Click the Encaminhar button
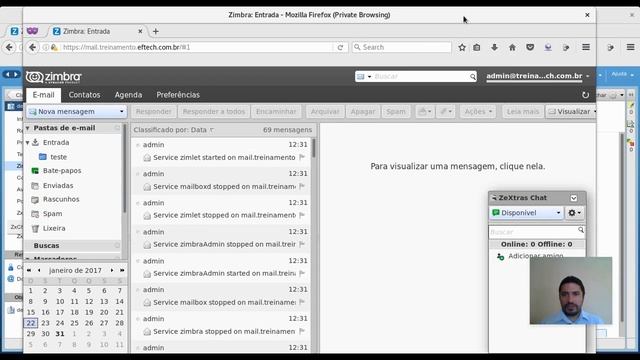The image size is (640, 360). pyautogui.click(x=276, y=111)
